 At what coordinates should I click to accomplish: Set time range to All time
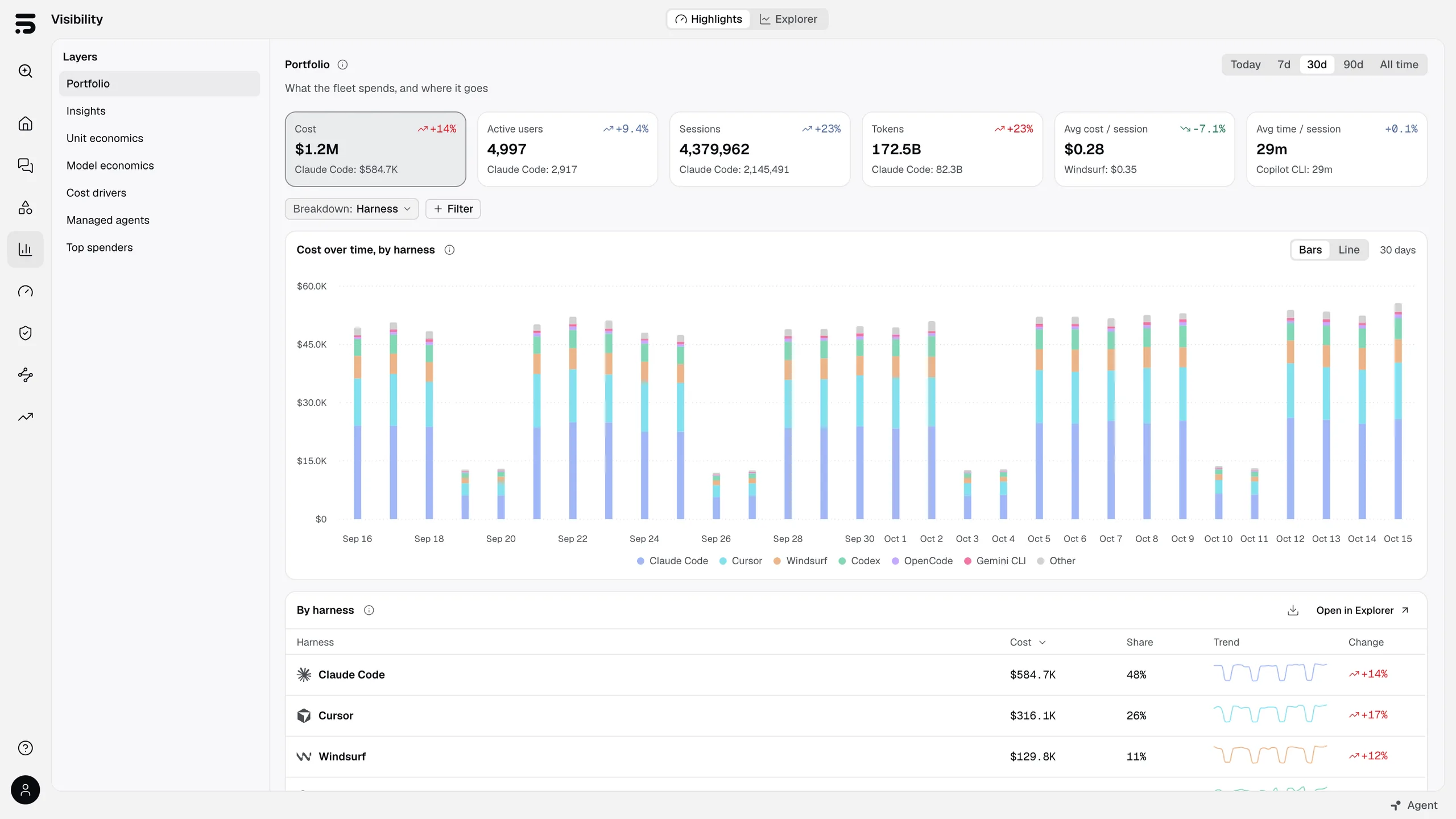(1399, 65)
